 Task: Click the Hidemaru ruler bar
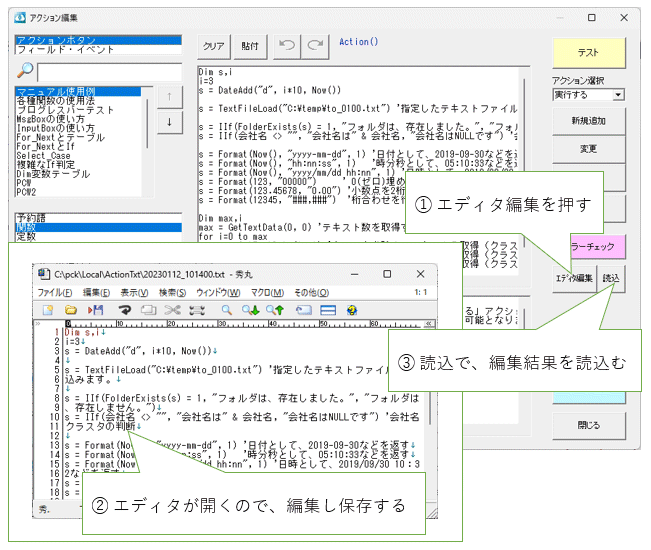(x=244, y=324)
